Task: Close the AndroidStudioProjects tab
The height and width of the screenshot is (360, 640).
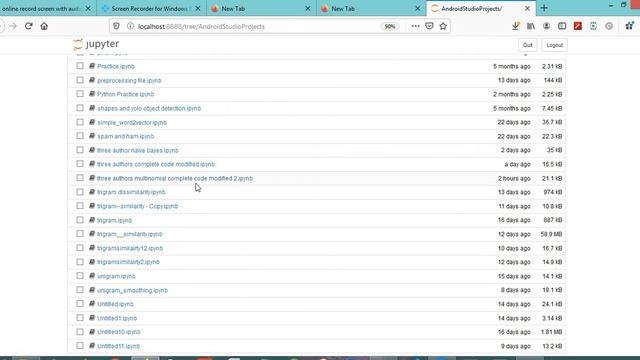Action: click(527, 8)
